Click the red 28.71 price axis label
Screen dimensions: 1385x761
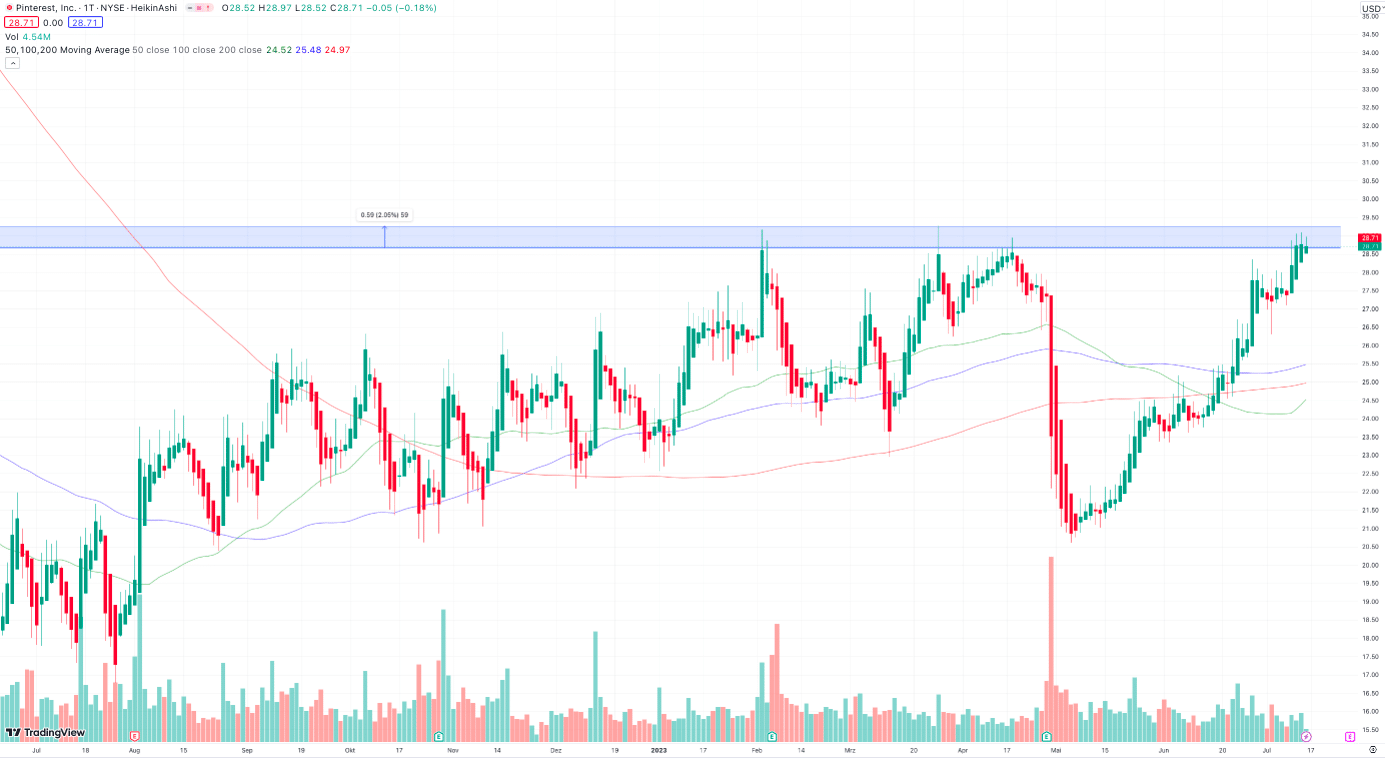(x=1369, y=237)
